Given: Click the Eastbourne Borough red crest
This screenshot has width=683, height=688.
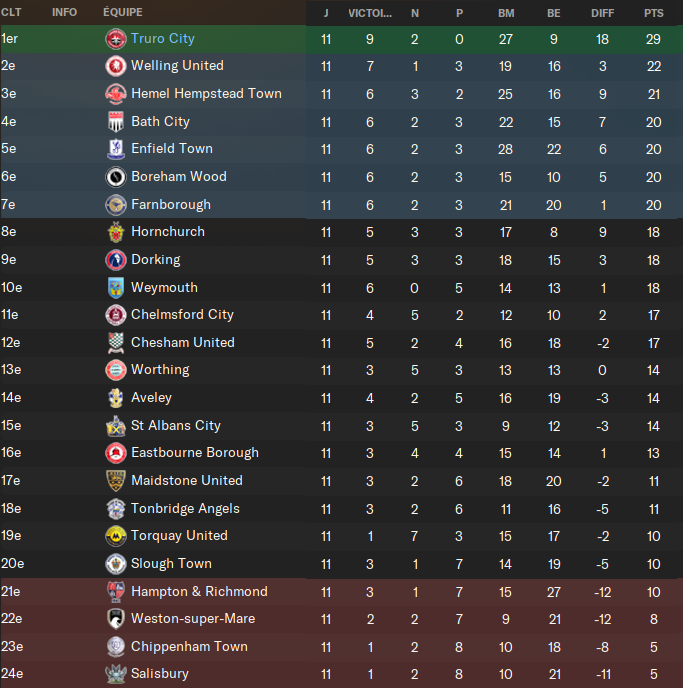Looking at the screenshot, I should click(116, 453).
